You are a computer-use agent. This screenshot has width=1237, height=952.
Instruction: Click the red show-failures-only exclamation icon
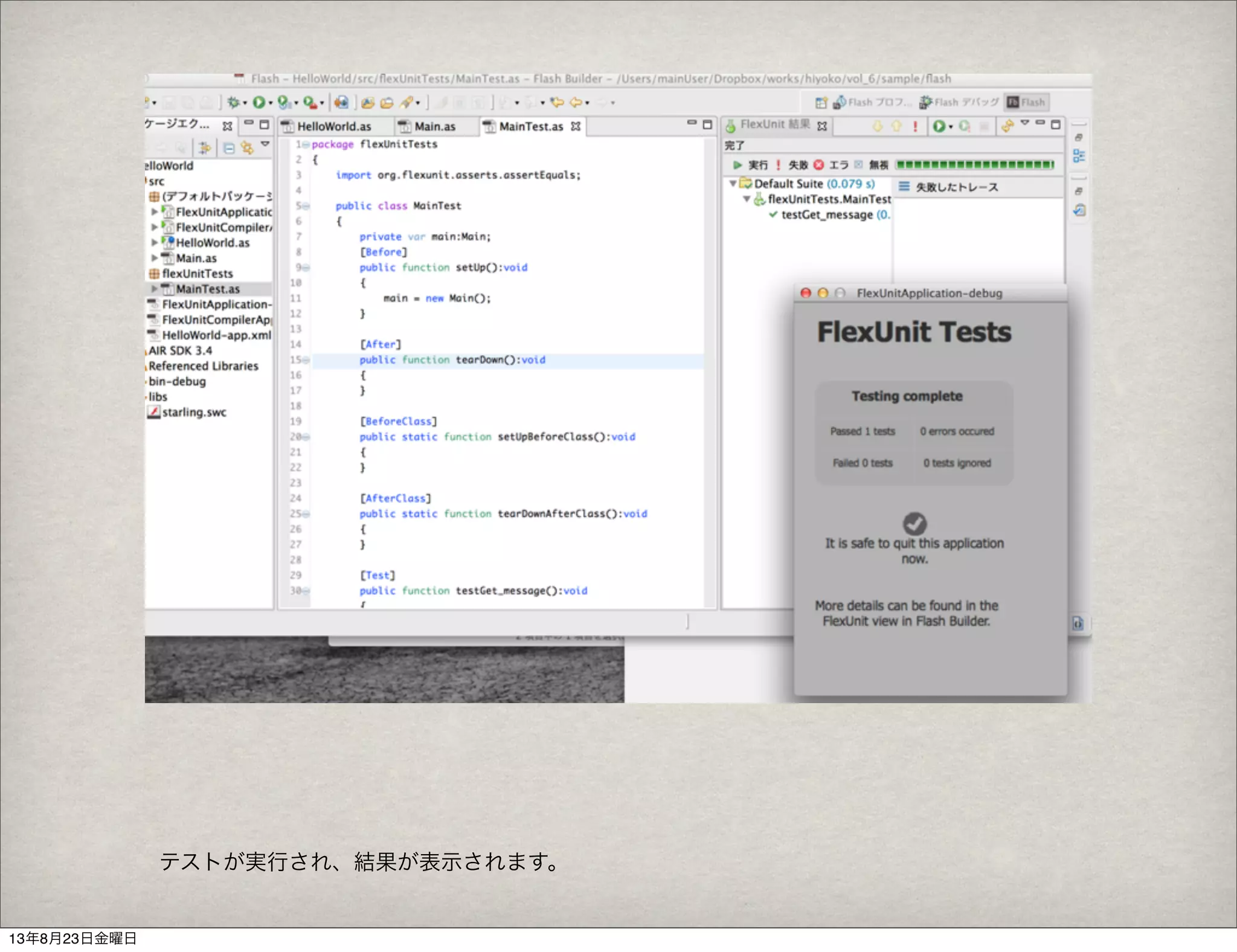[915, 126]
